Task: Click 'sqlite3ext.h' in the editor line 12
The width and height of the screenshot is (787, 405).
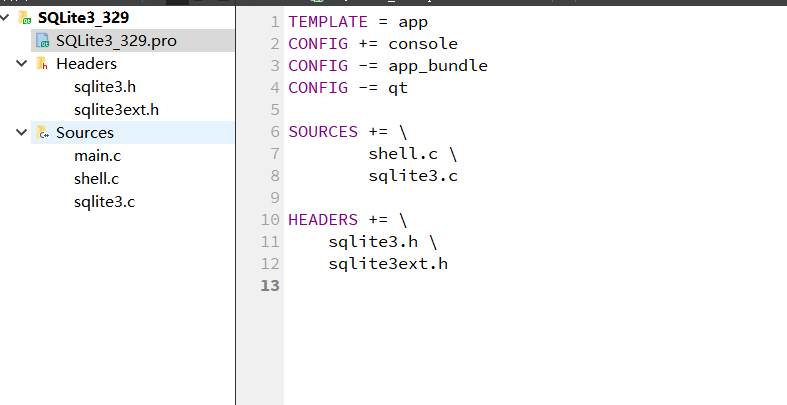Action: 388,264
